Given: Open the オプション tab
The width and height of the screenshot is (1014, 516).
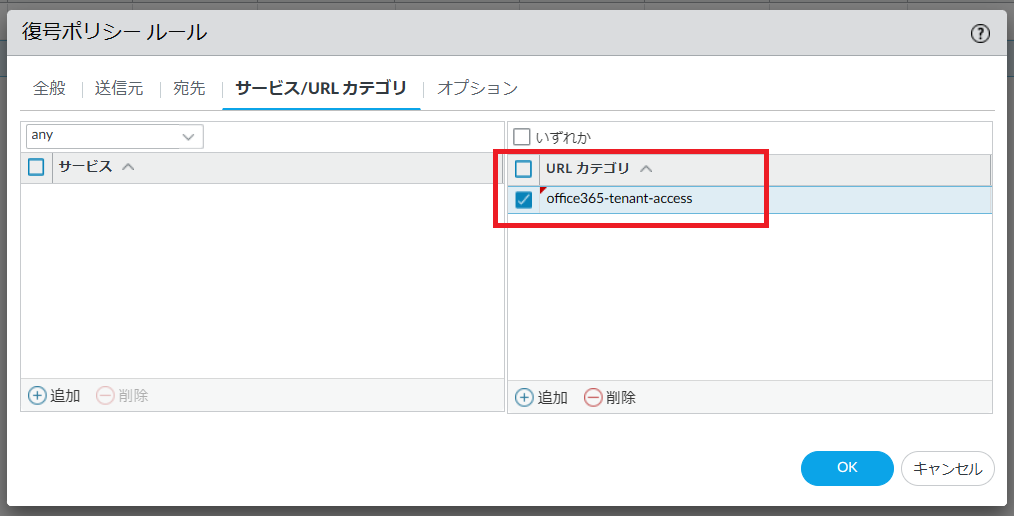Looking at the screenshot, I should pos(477,88).
